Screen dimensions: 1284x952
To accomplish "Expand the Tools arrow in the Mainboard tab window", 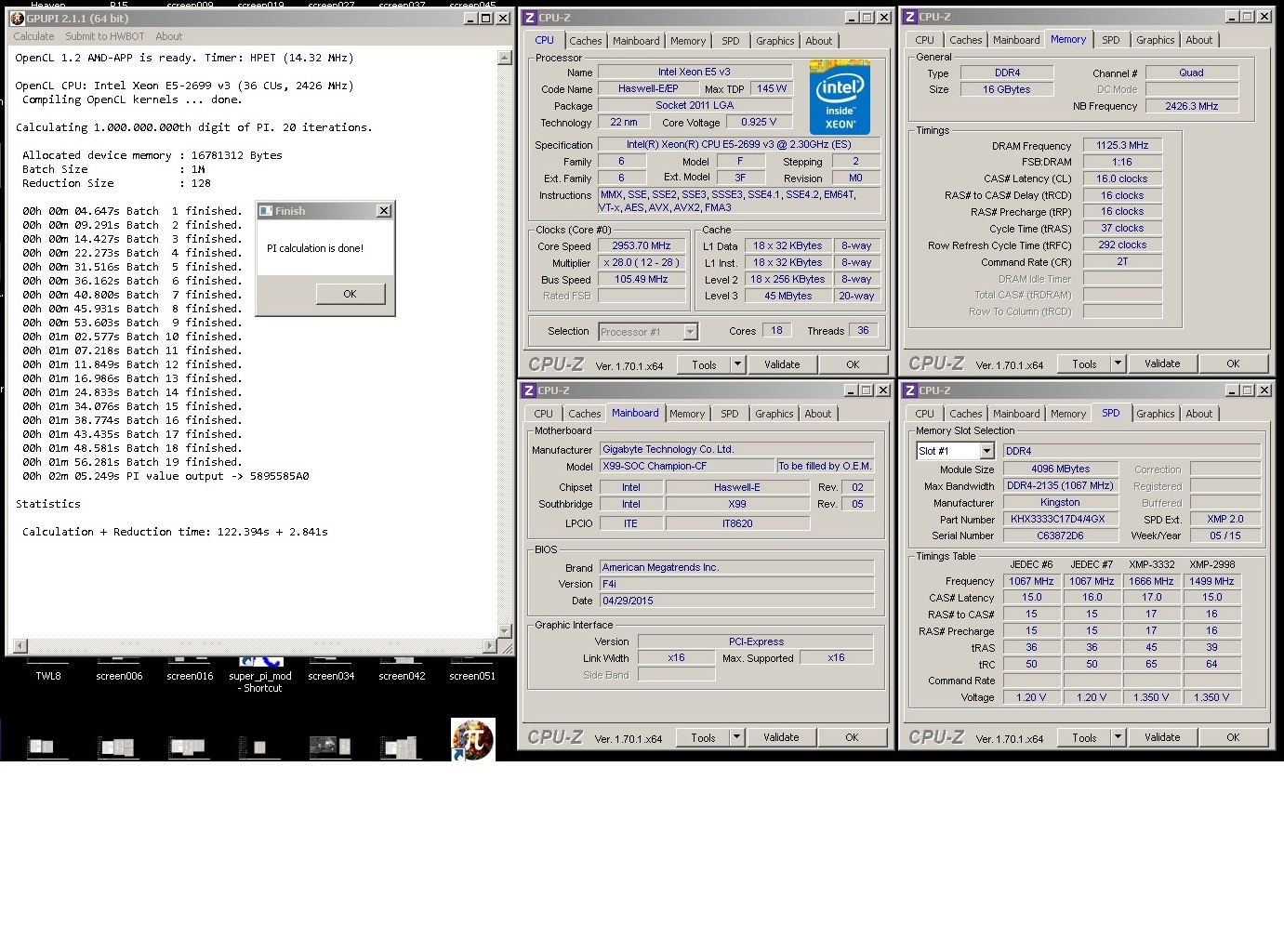I will [x=736, y=737].
